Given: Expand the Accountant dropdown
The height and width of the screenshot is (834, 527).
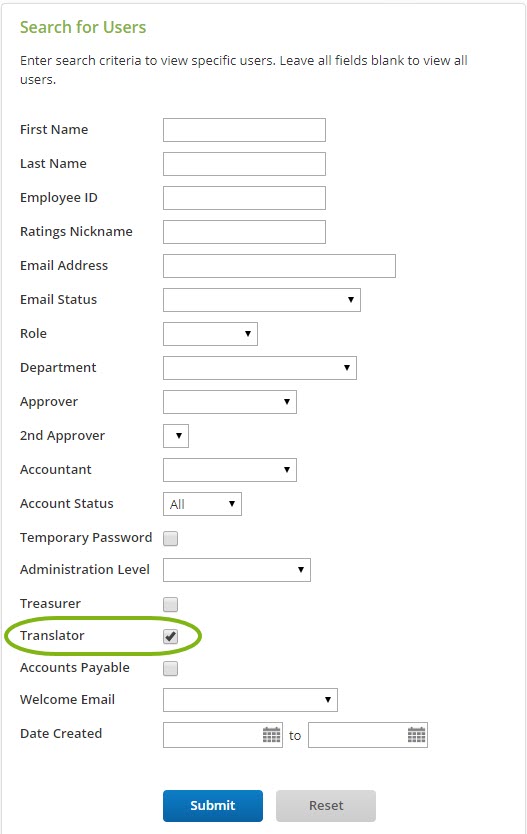Looking at the screenshot, I should (x=230, y=470).
